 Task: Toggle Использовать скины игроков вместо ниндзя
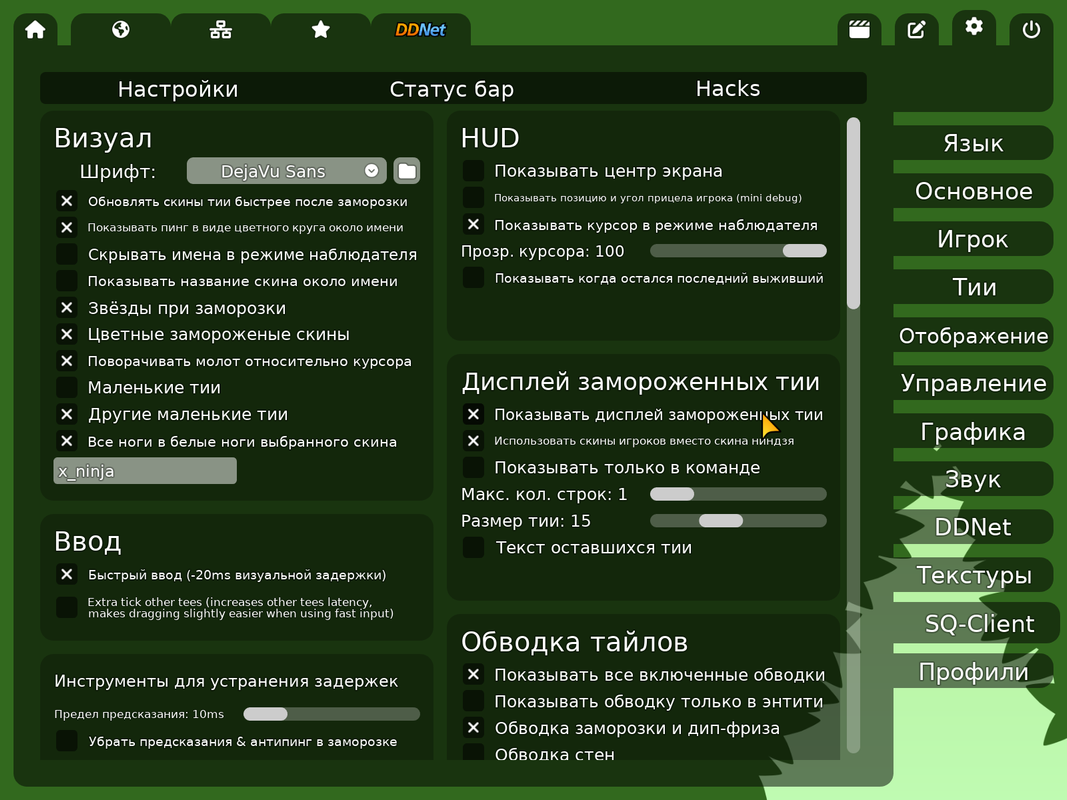(474, 440)
